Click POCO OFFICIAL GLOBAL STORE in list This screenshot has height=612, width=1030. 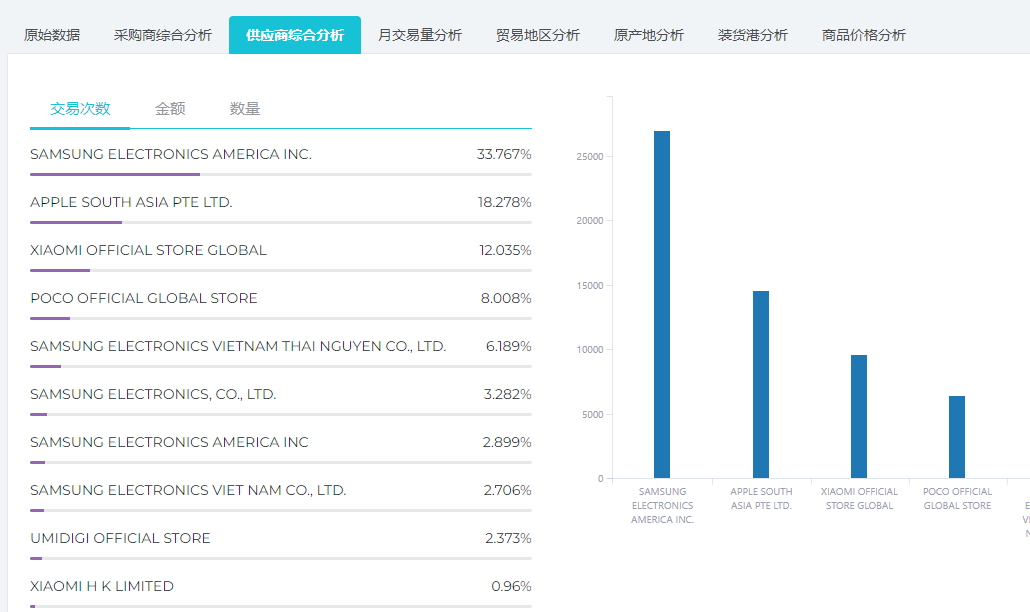coord(144,299)
